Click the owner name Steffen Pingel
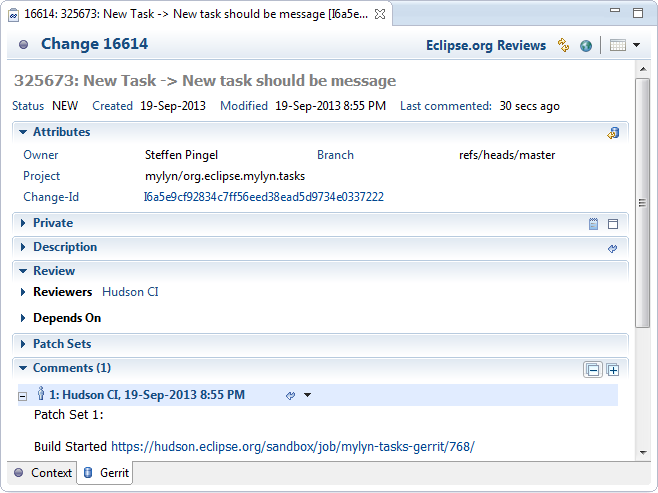The image size is (658, 493). click(181, 155)
